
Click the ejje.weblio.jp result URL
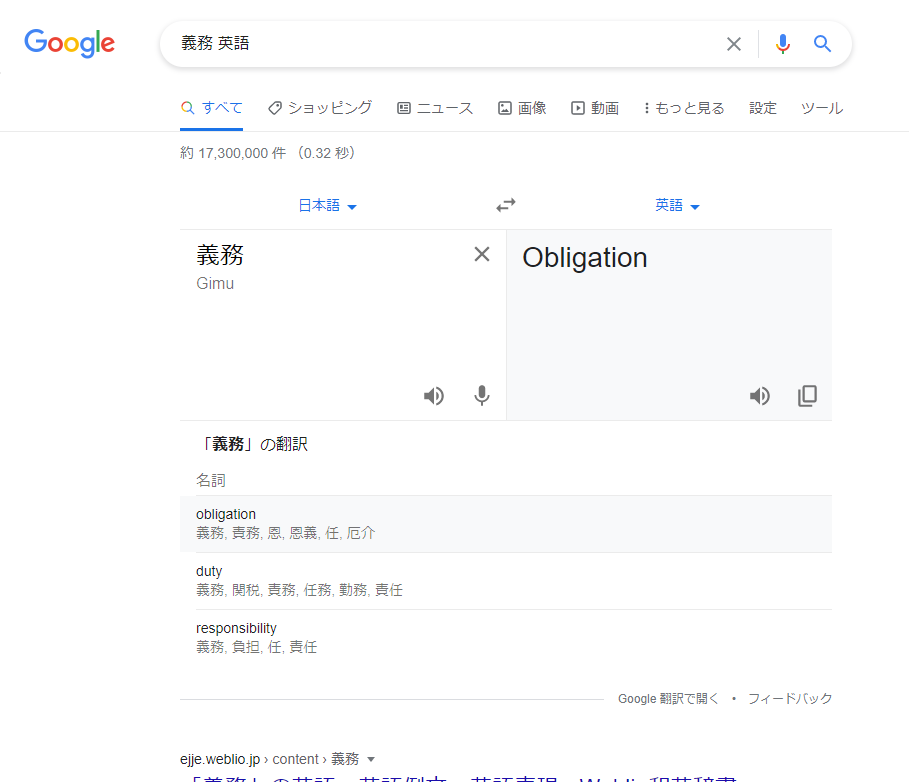click(270, 759)
